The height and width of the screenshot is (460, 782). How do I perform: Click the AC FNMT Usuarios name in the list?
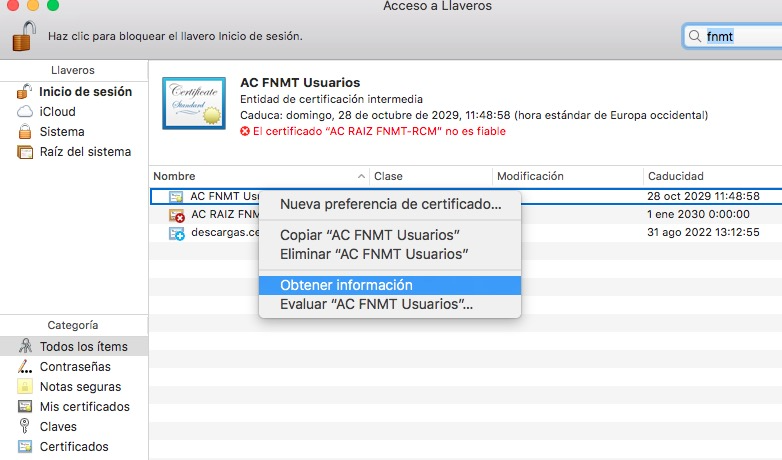[x=224, y=196]
